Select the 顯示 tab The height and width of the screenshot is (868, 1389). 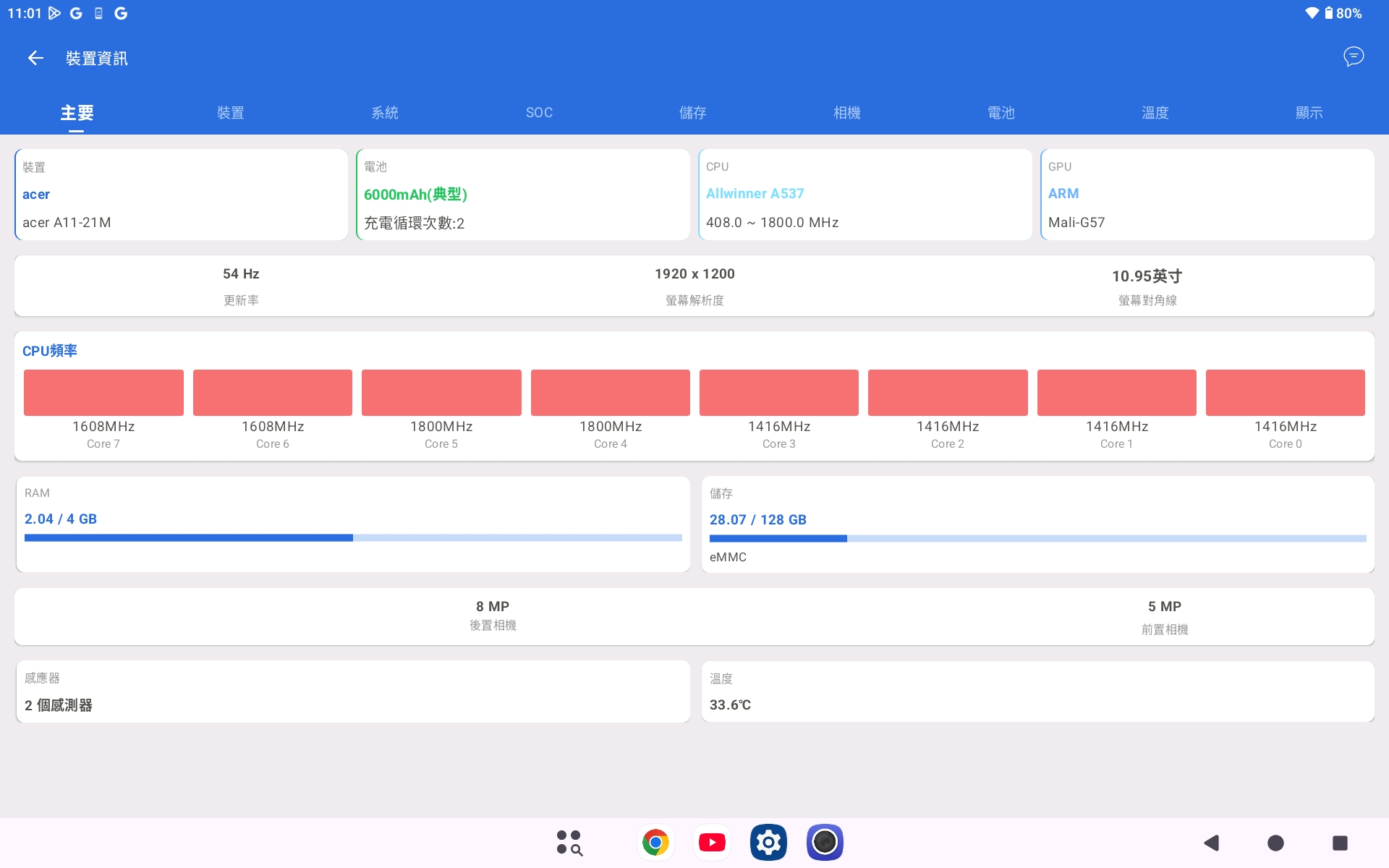point(1309,113)
